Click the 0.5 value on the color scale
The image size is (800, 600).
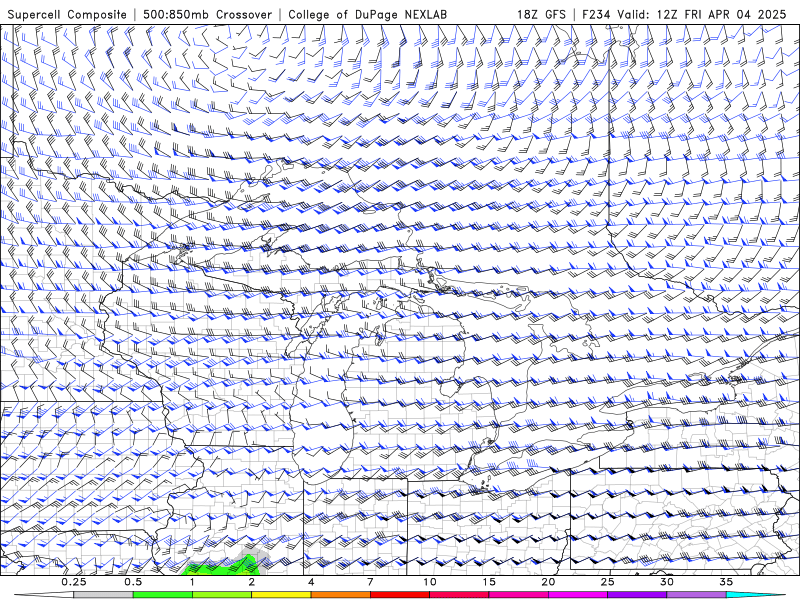(x=133, y=582)
